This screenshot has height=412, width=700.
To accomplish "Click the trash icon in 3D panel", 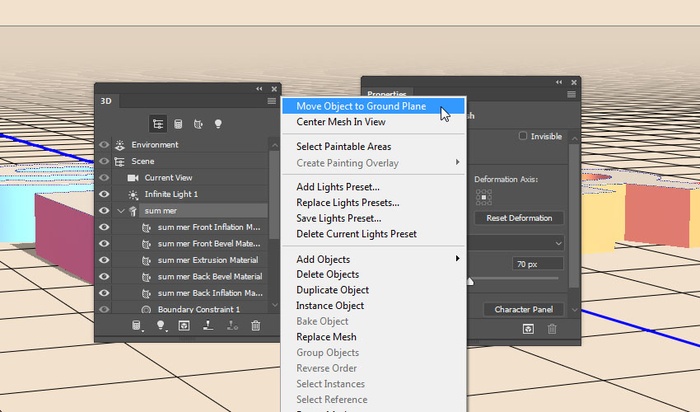I will 256,326.
